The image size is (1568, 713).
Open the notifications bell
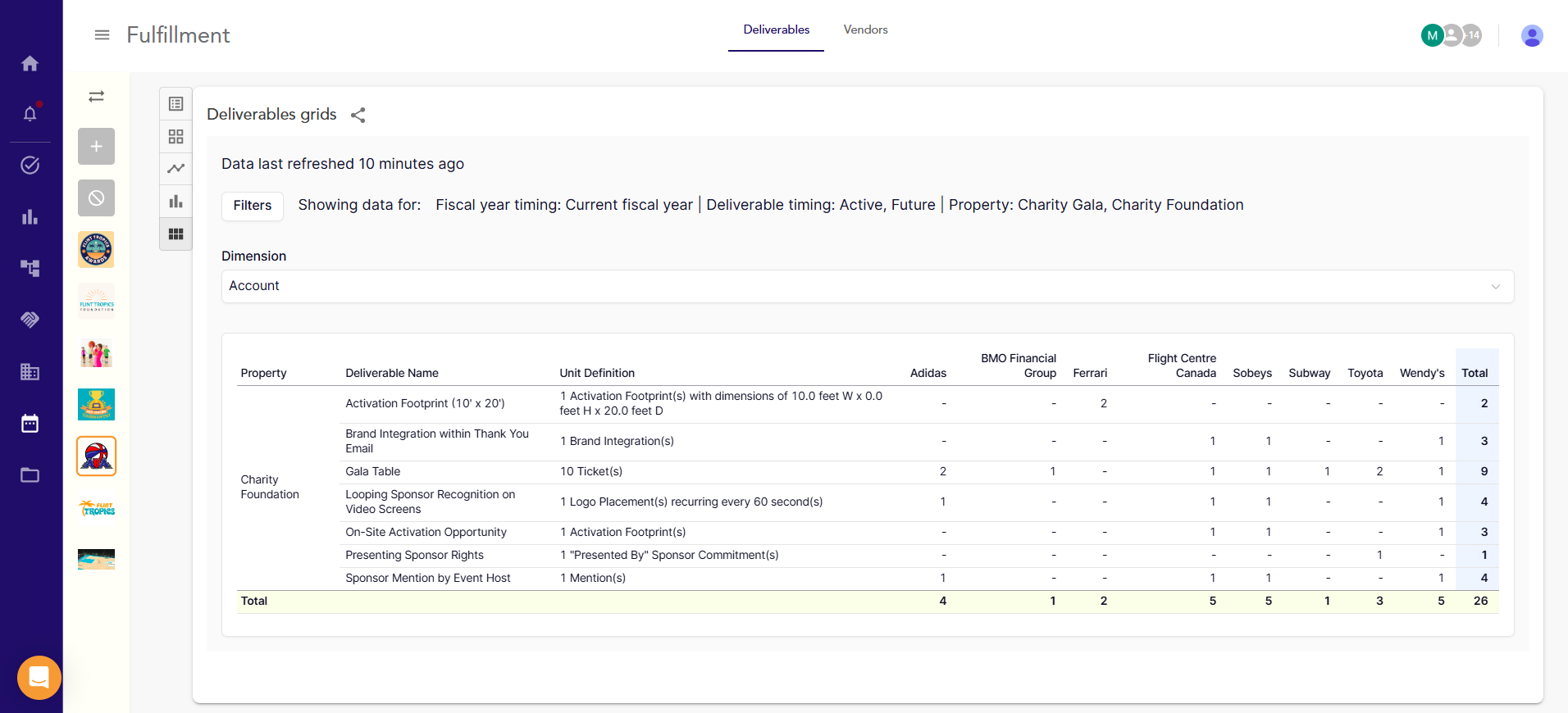(30, 113)
